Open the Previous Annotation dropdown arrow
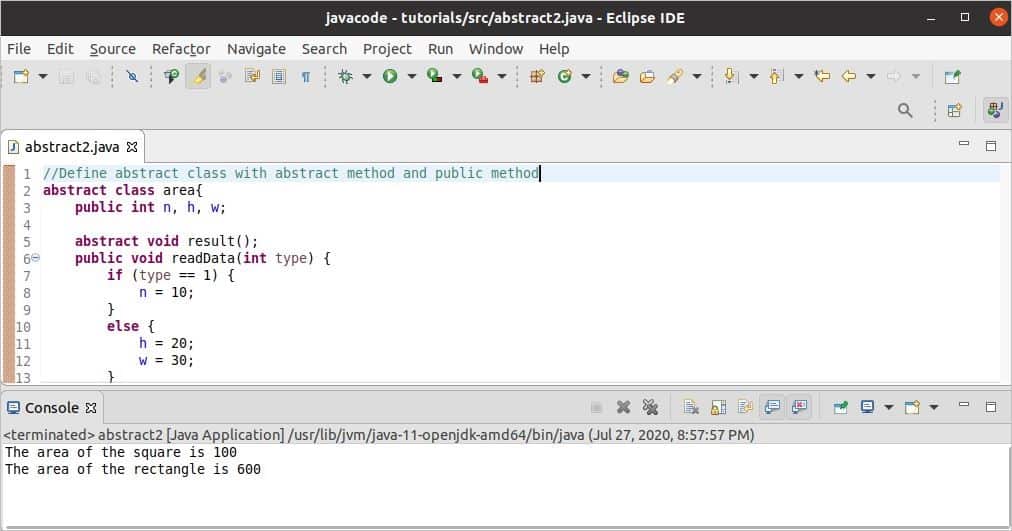The width and height of the screenshot is (1012, 531). tap(799, 77)
